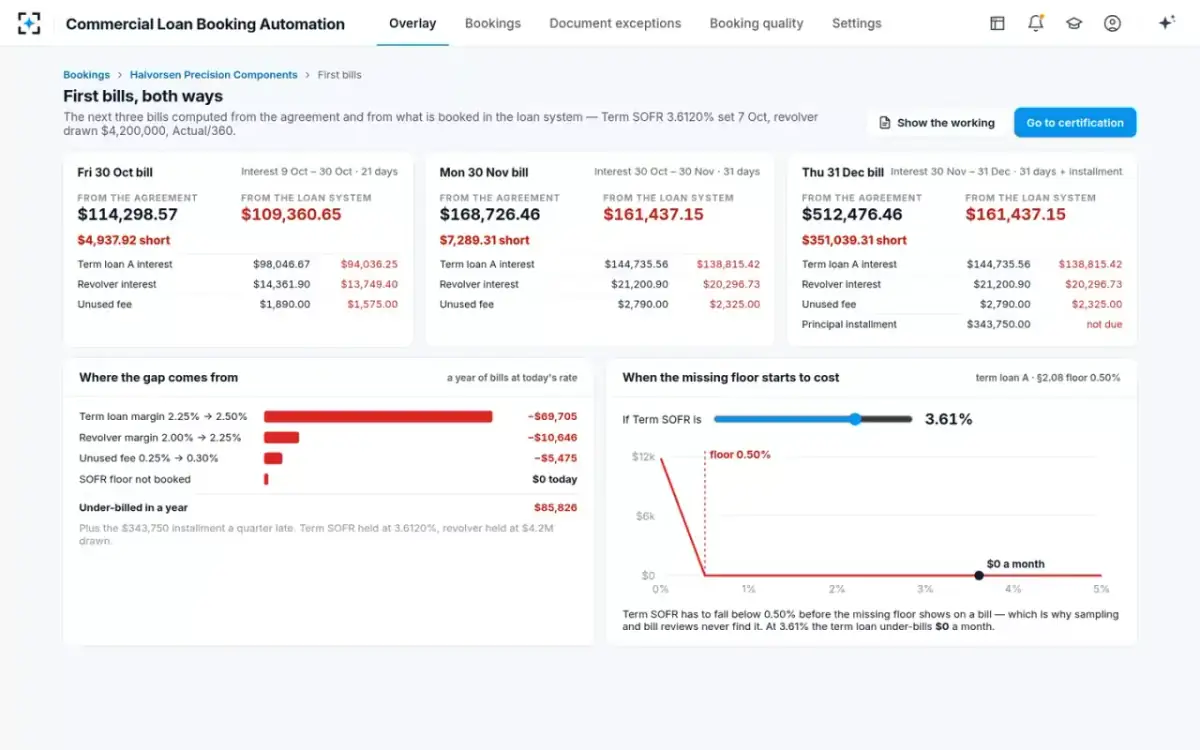Image resolution: width=1200 pixels, height=750 pixels.
Task: Click the $7,289.31 short label
Action: point(485,240)
